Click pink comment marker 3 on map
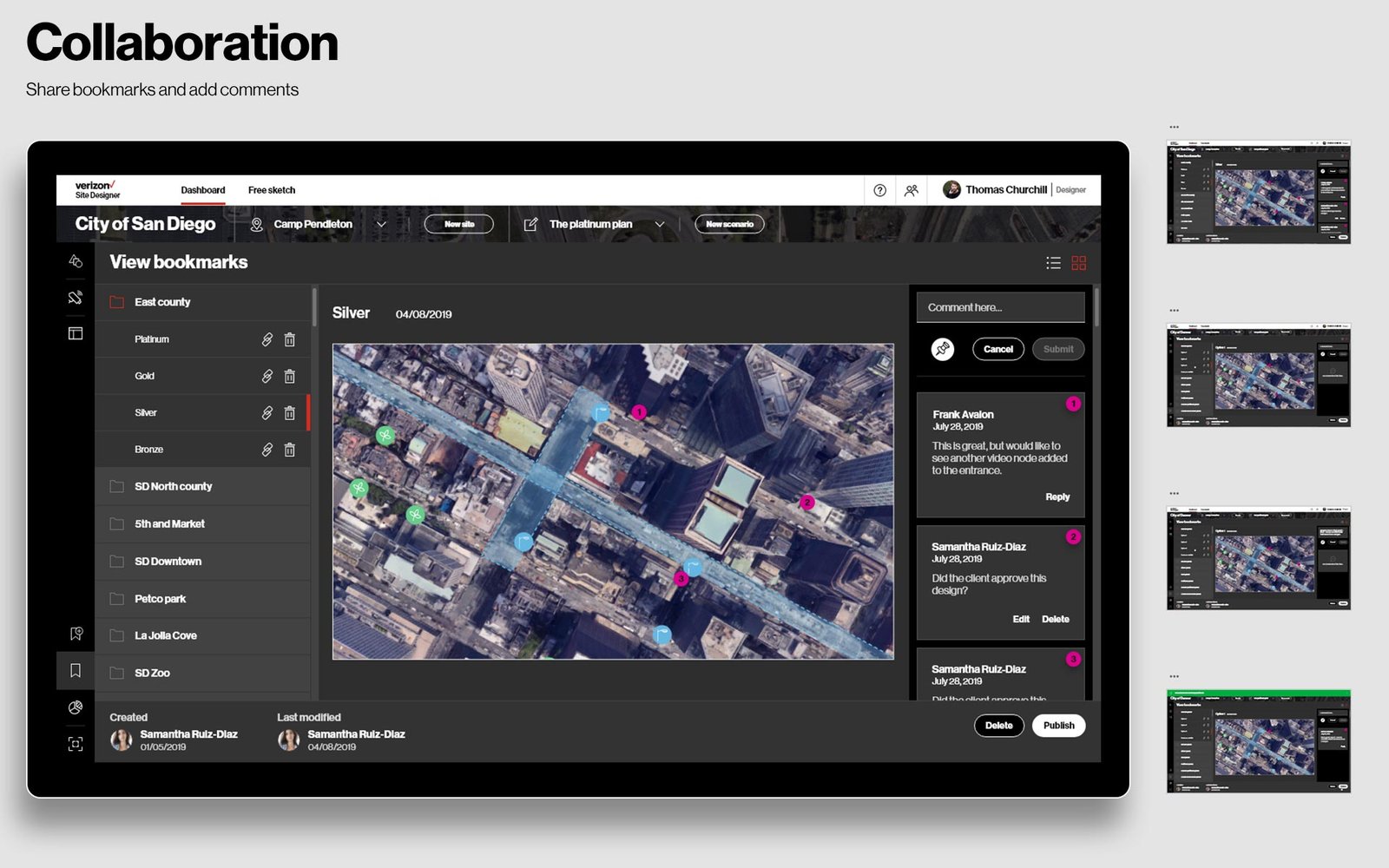Viewport: 1389px width, 868px height. coord(681,578)
